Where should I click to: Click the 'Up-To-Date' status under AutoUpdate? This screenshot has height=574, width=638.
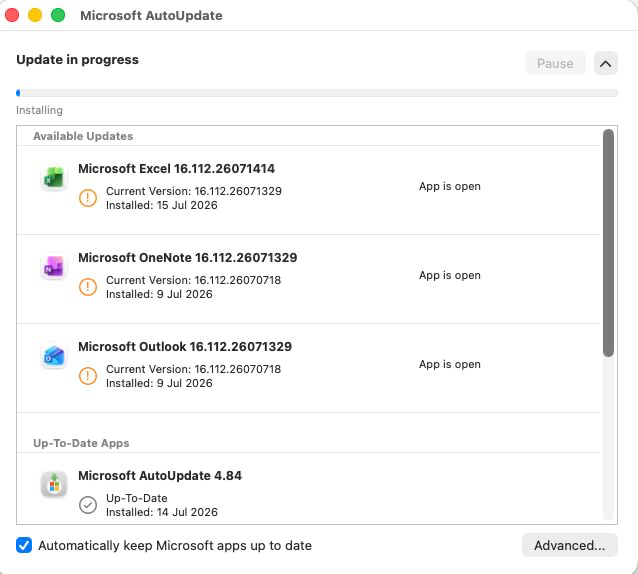point(137,498)
